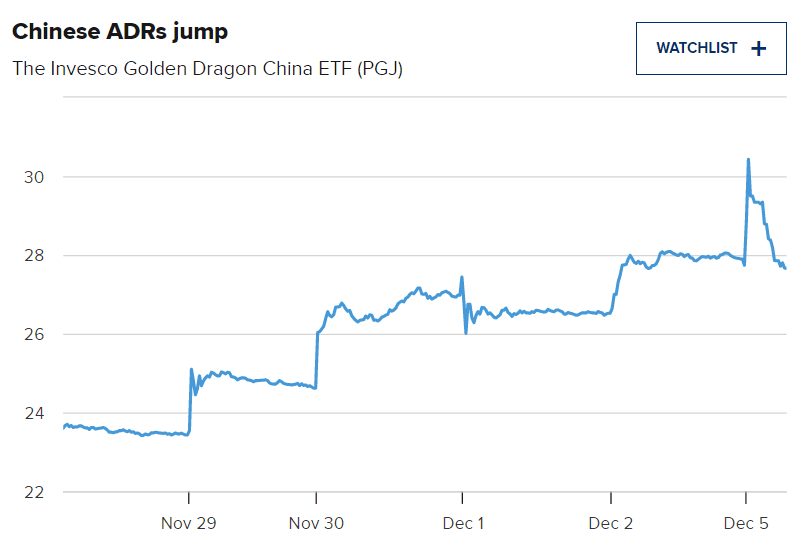This screenshot has width=802, height=542.
Task: Click the Dec 1 x-axis label
Action: 462,523
